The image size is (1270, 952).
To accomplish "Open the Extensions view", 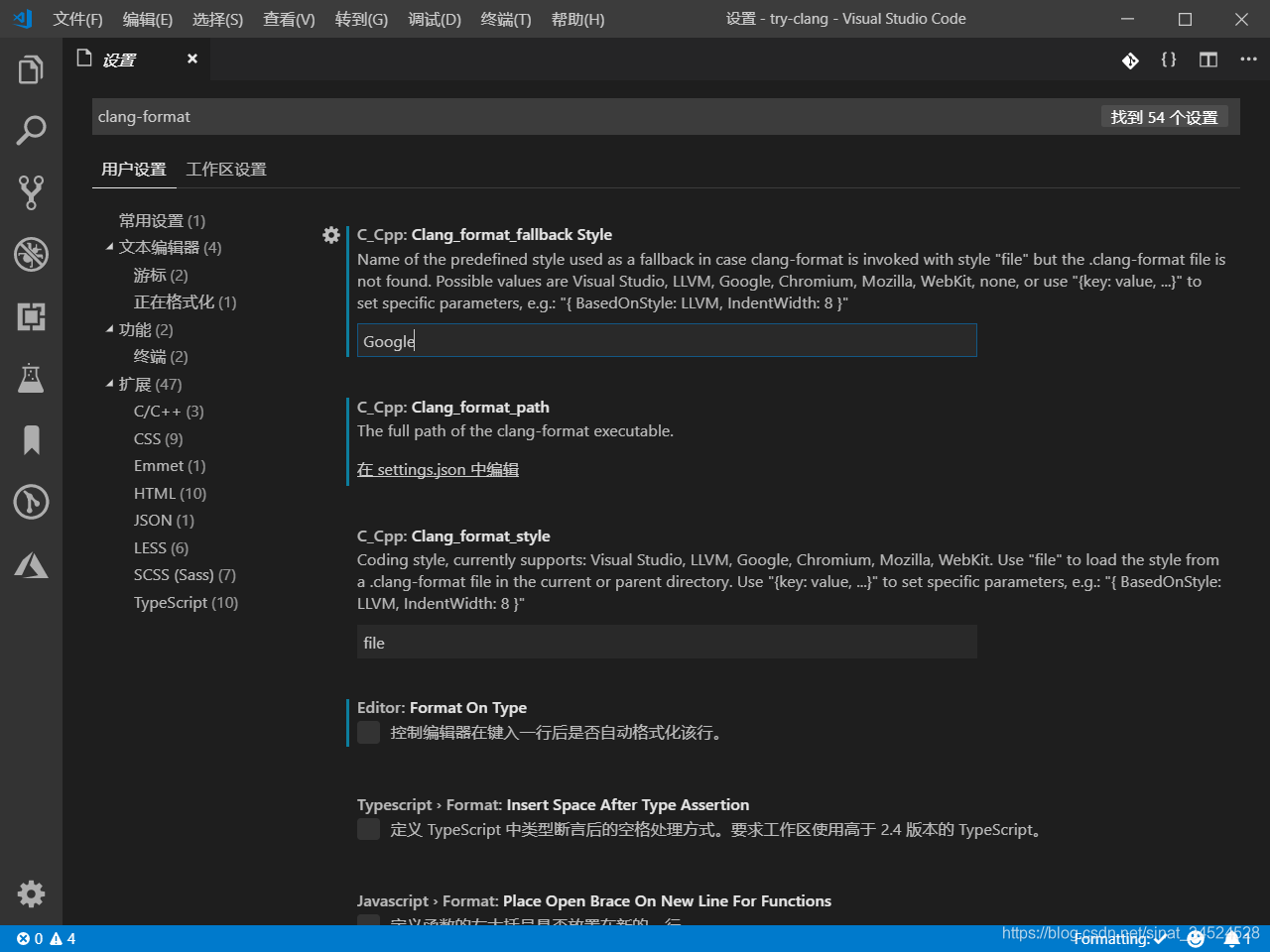I will pos(31,316).
